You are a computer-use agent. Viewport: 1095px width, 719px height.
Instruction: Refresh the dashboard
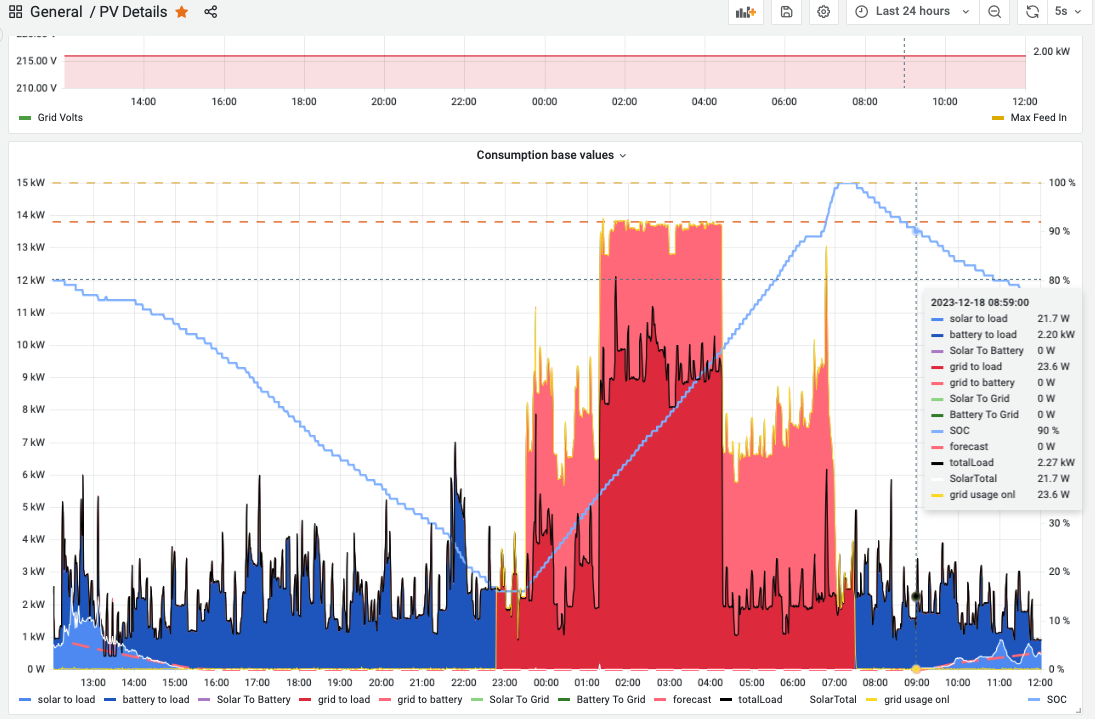pyautogui.click(x=1032, y=12)
